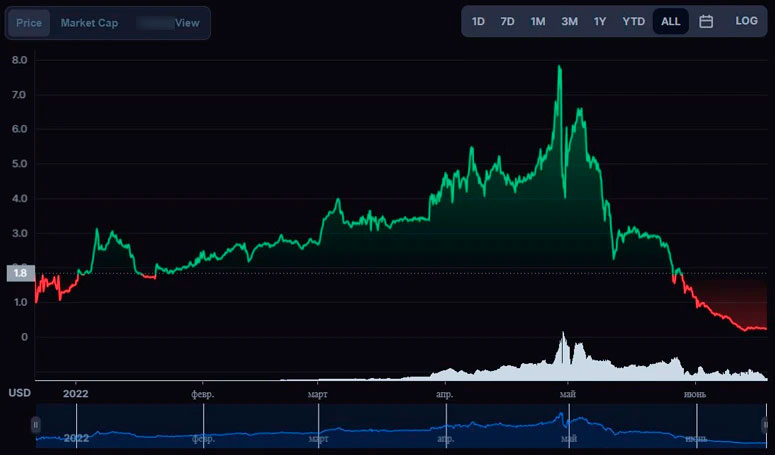Grab the left range slider handle

(x=36, y=425)
